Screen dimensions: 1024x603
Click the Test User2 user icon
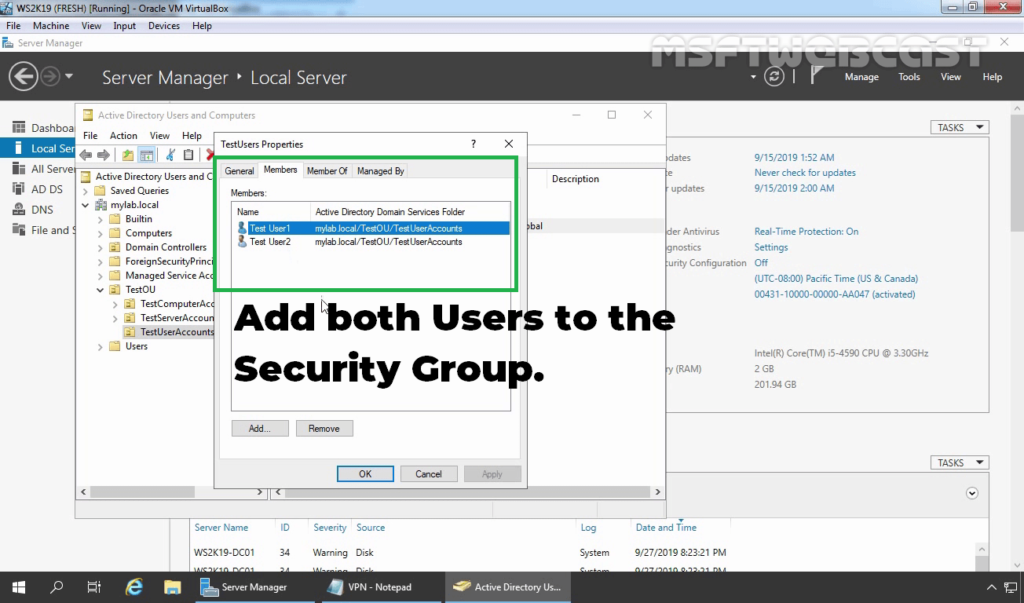(x=242, y=242)
